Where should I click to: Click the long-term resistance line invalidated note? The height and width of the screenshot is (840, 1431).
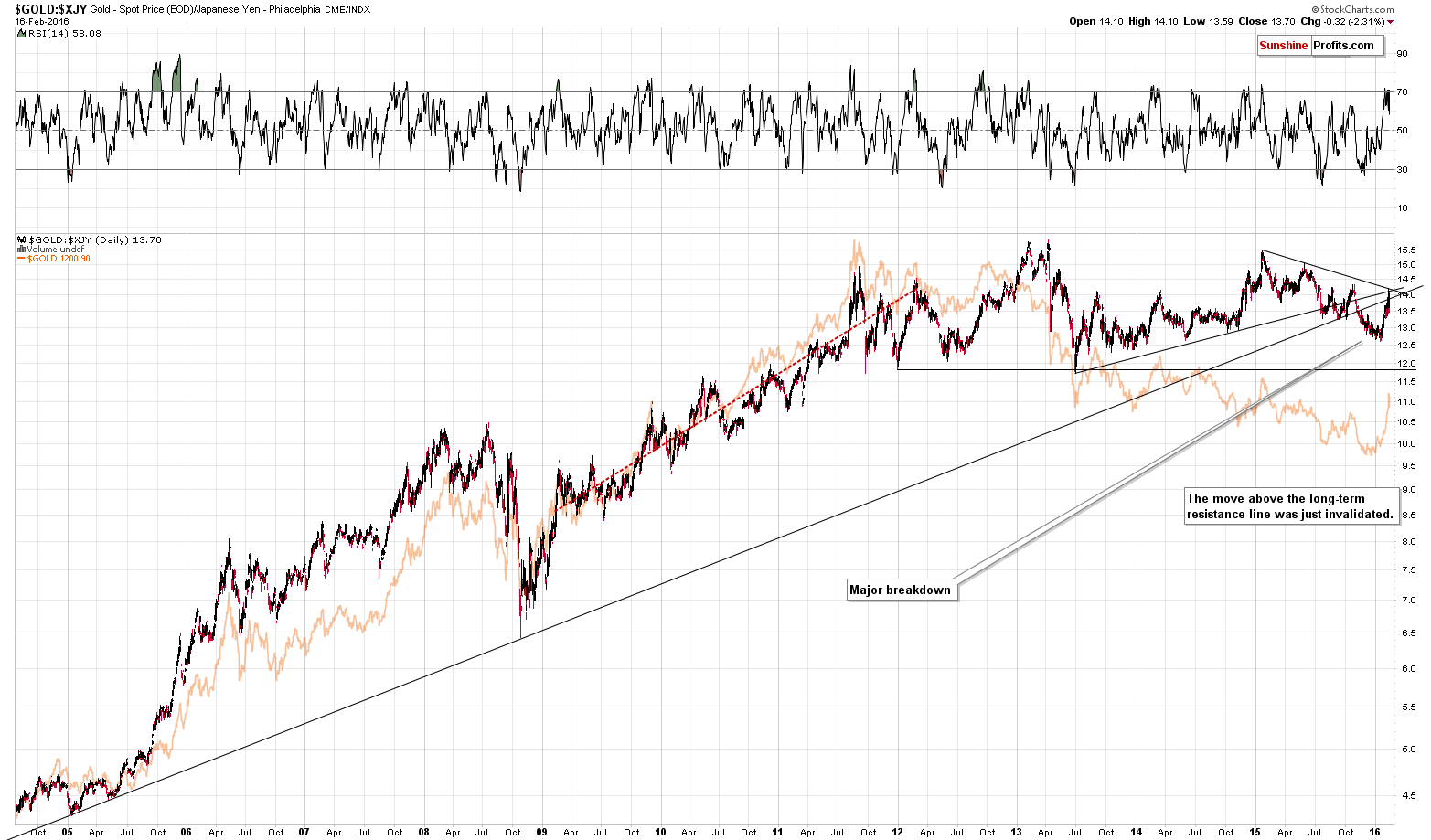pyautogui.click(x=1289, y=506)
